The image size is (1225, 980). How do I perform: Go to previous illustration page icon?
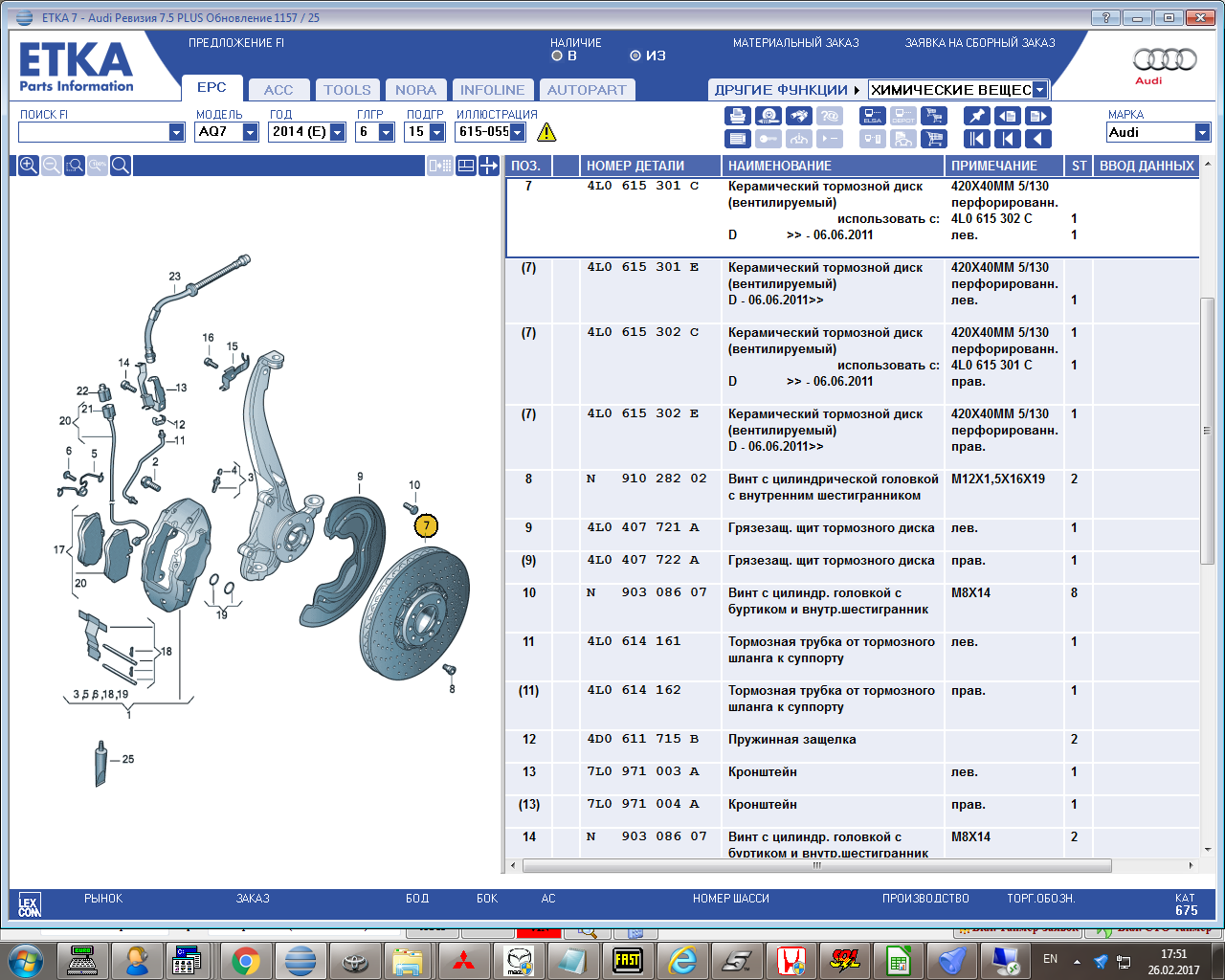click(x=1008, y=116)
